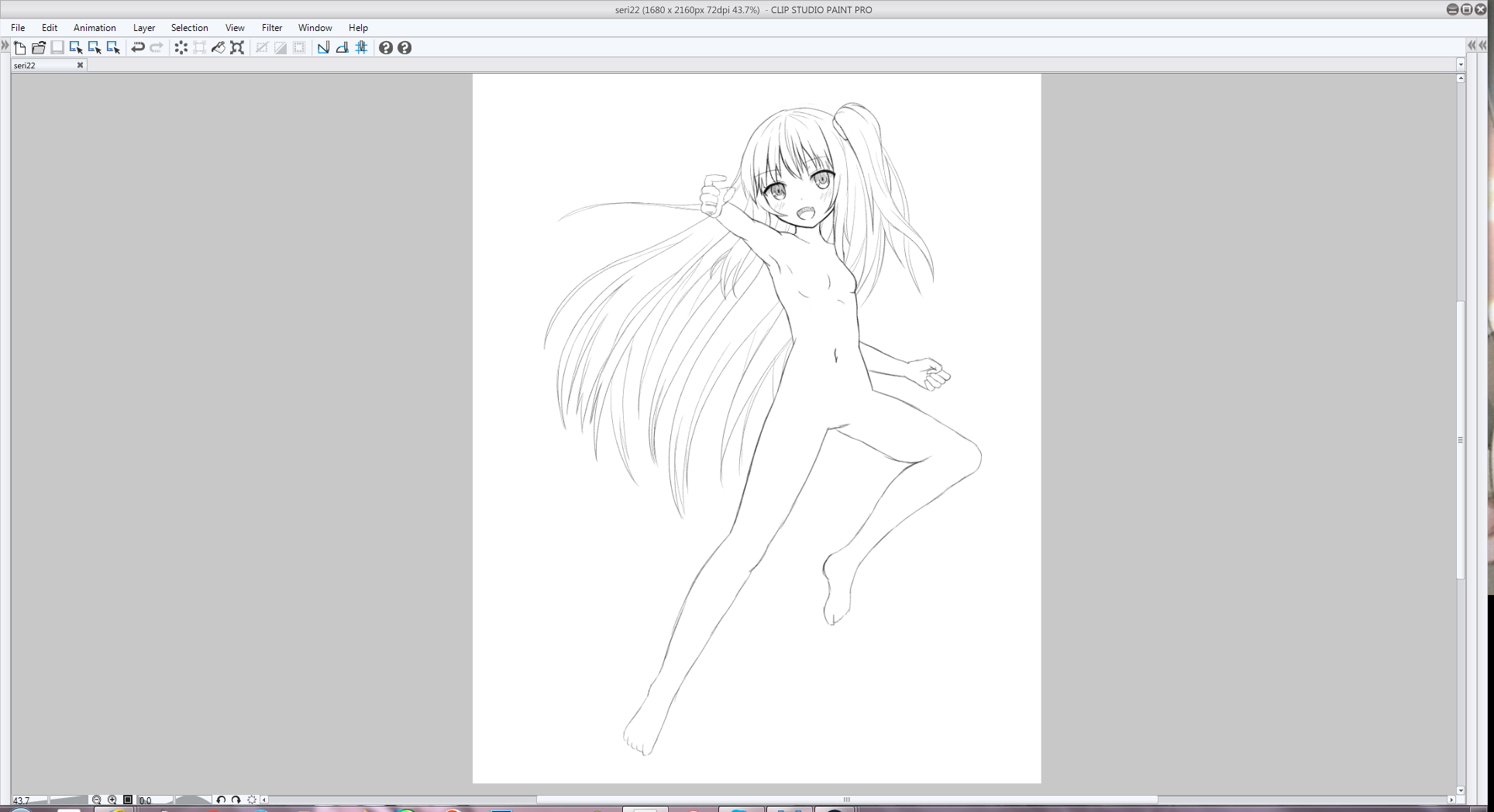The image size is (1494, 812).
Task: Click the zoom percentage field showing 43.7
Action: [x=22, y=800]
